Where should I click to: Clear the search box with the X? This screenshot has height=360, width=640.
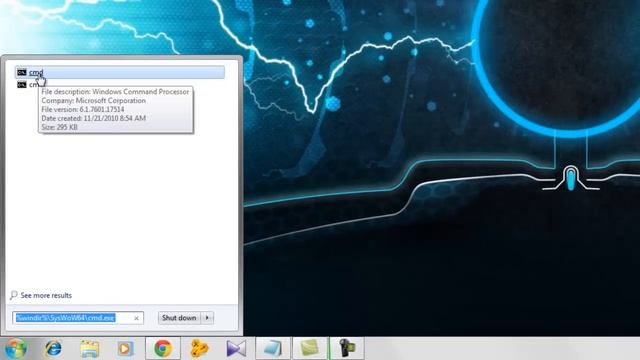(x=136, y=318)
